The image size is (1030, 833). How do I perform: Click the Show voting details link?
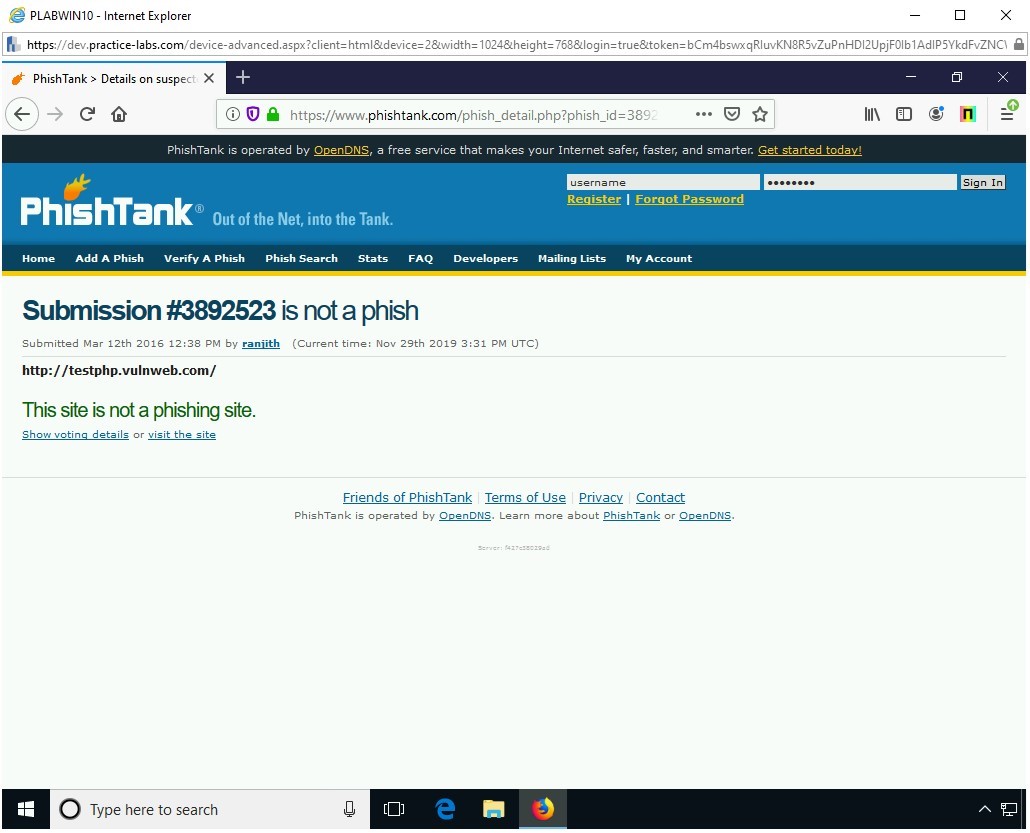(x=75, y=435)
